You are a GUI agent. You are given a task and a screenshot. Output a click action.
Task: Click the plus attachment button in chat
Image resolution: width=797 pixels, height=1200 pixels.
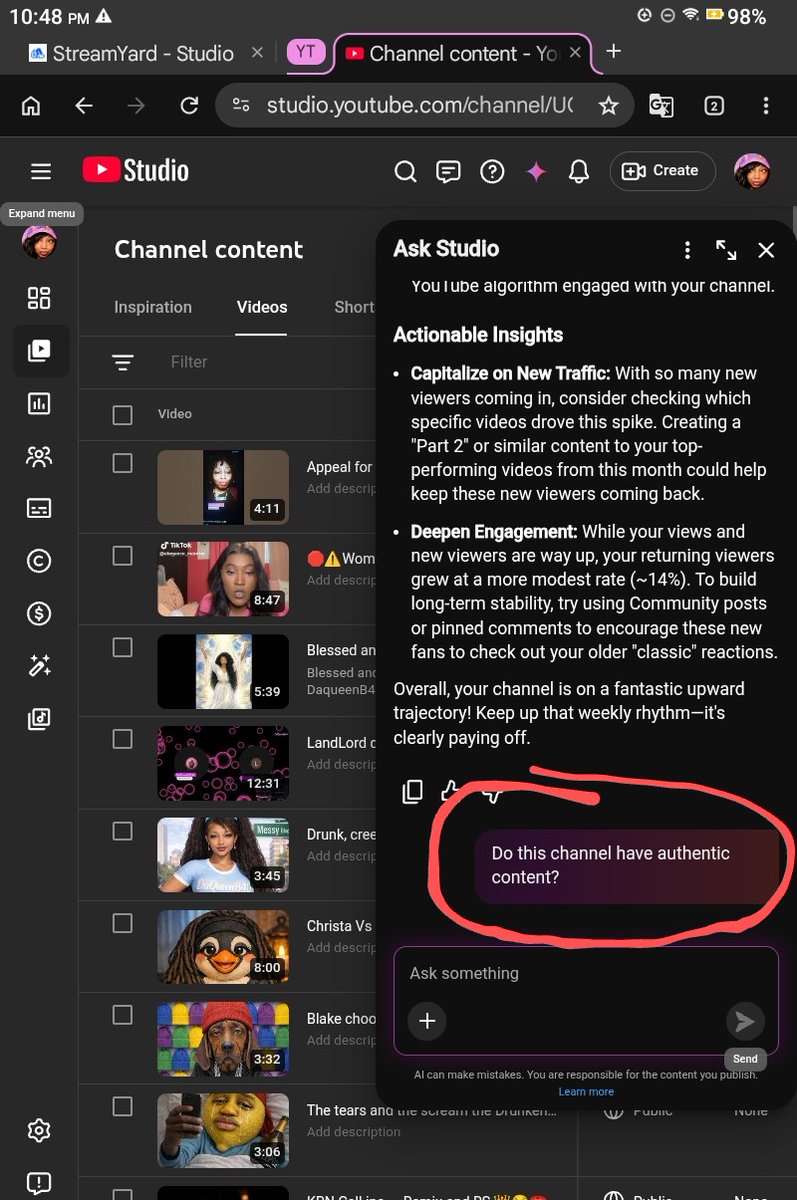tap(427, 1021)
